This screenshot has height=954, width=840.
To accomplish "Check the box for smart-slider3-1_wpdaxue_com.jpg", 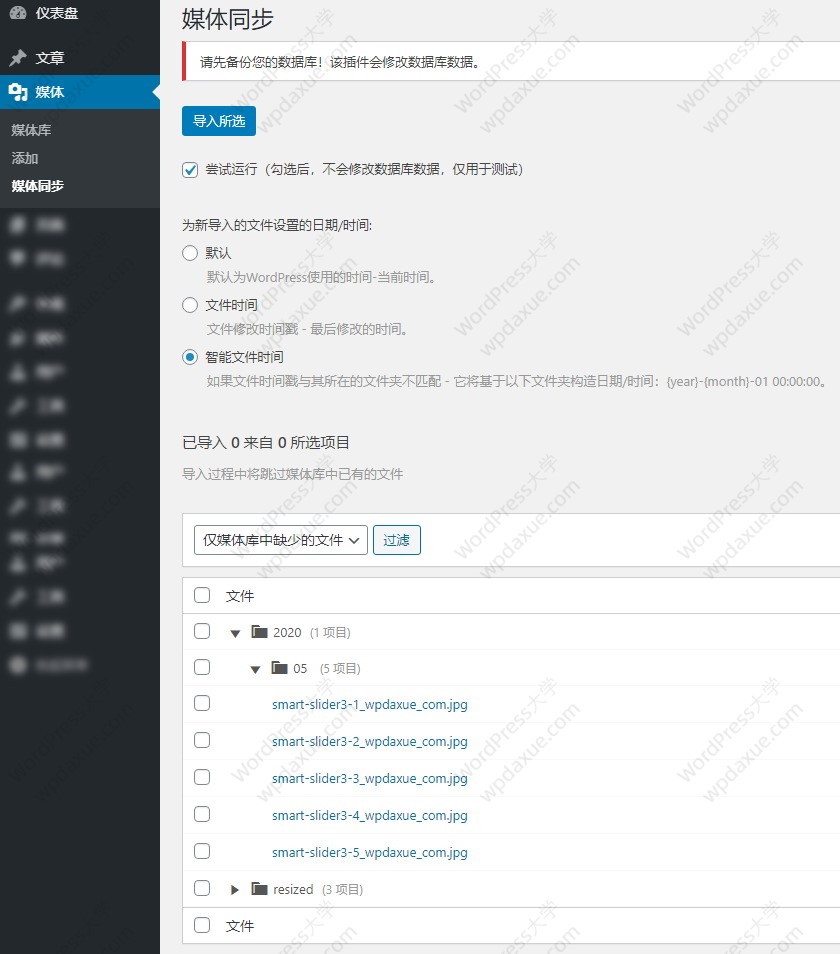I will [202, 704].
